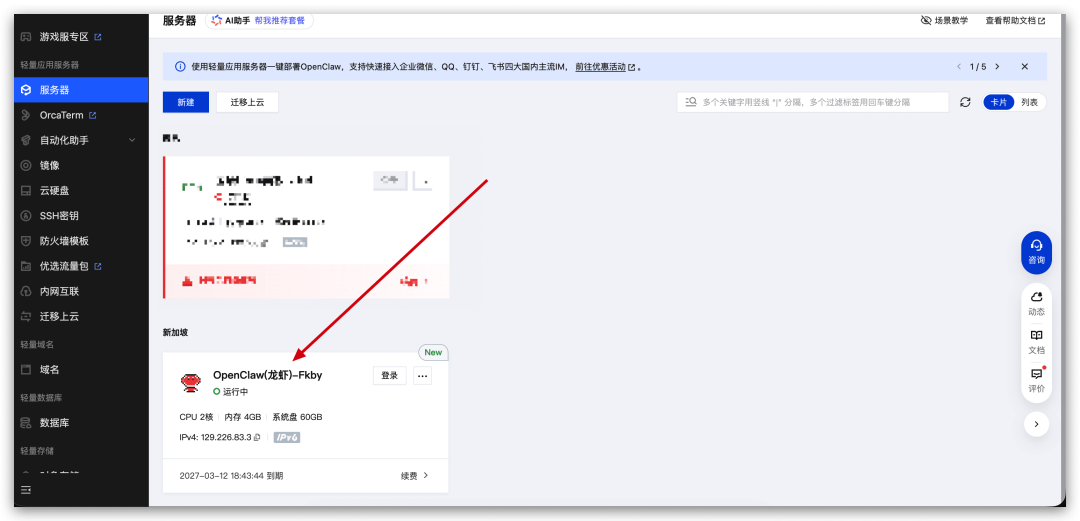The height and width of the screenshot is (521, 1080).
Task: Click the refresh icon beside search box
Action: pyautogui.click(x=965, y=102)
